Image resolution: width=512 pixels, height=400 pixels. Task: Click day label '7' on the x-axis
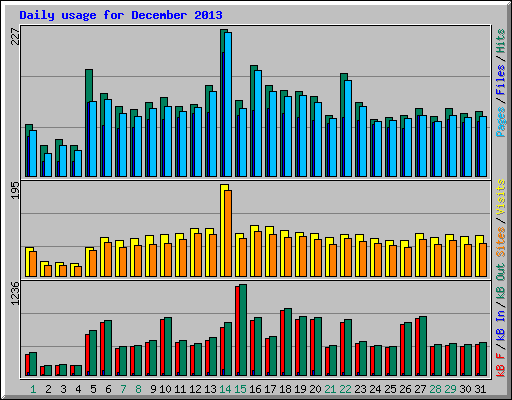tap(123, 389)
